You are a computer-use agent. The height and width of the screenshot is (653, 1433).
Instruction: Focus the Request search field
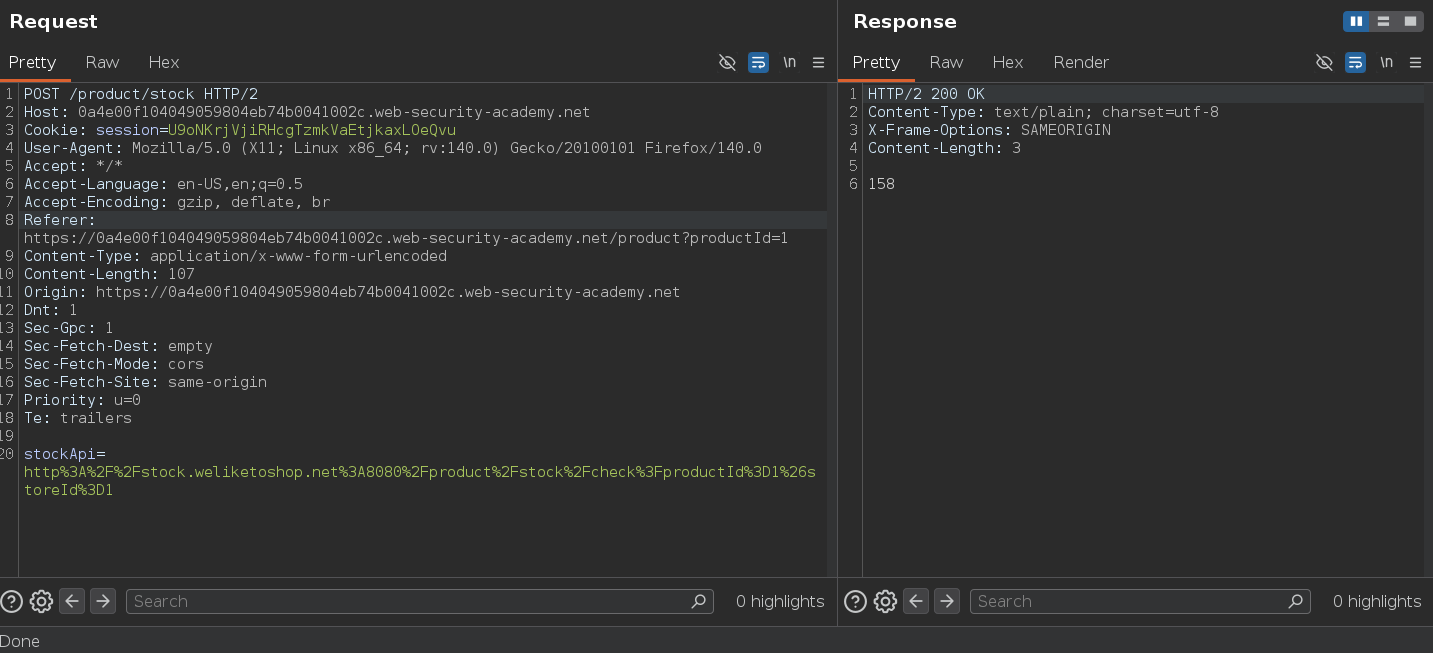(x=420, y=601)
